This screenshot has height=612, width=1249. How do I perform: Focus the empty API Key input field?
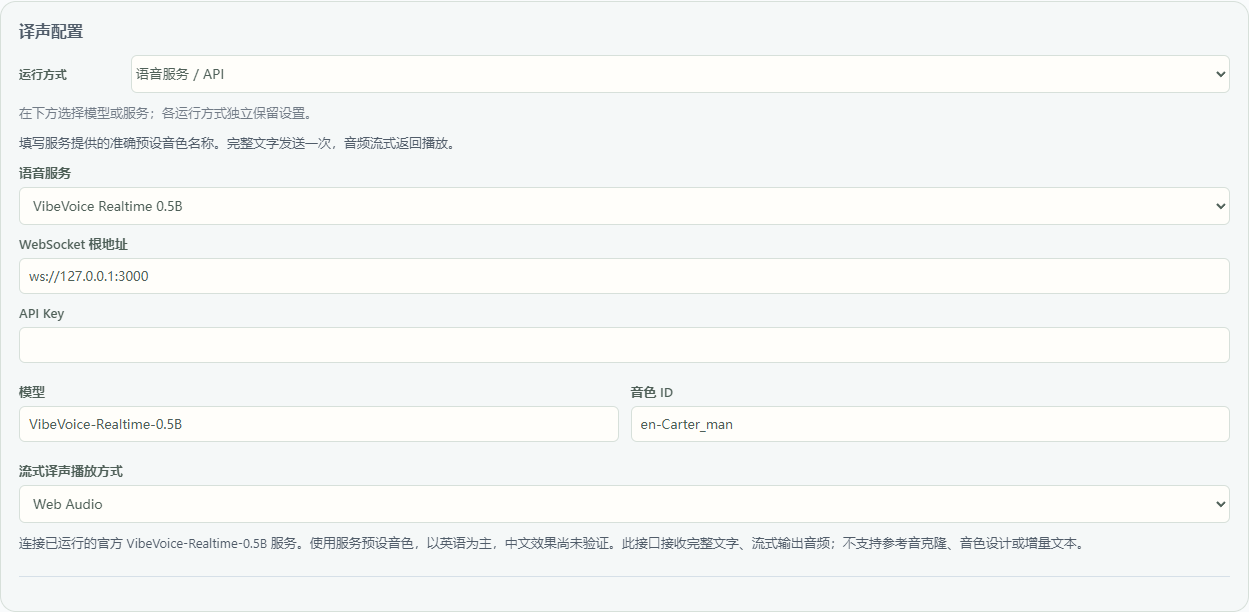[x=624, y=345]
